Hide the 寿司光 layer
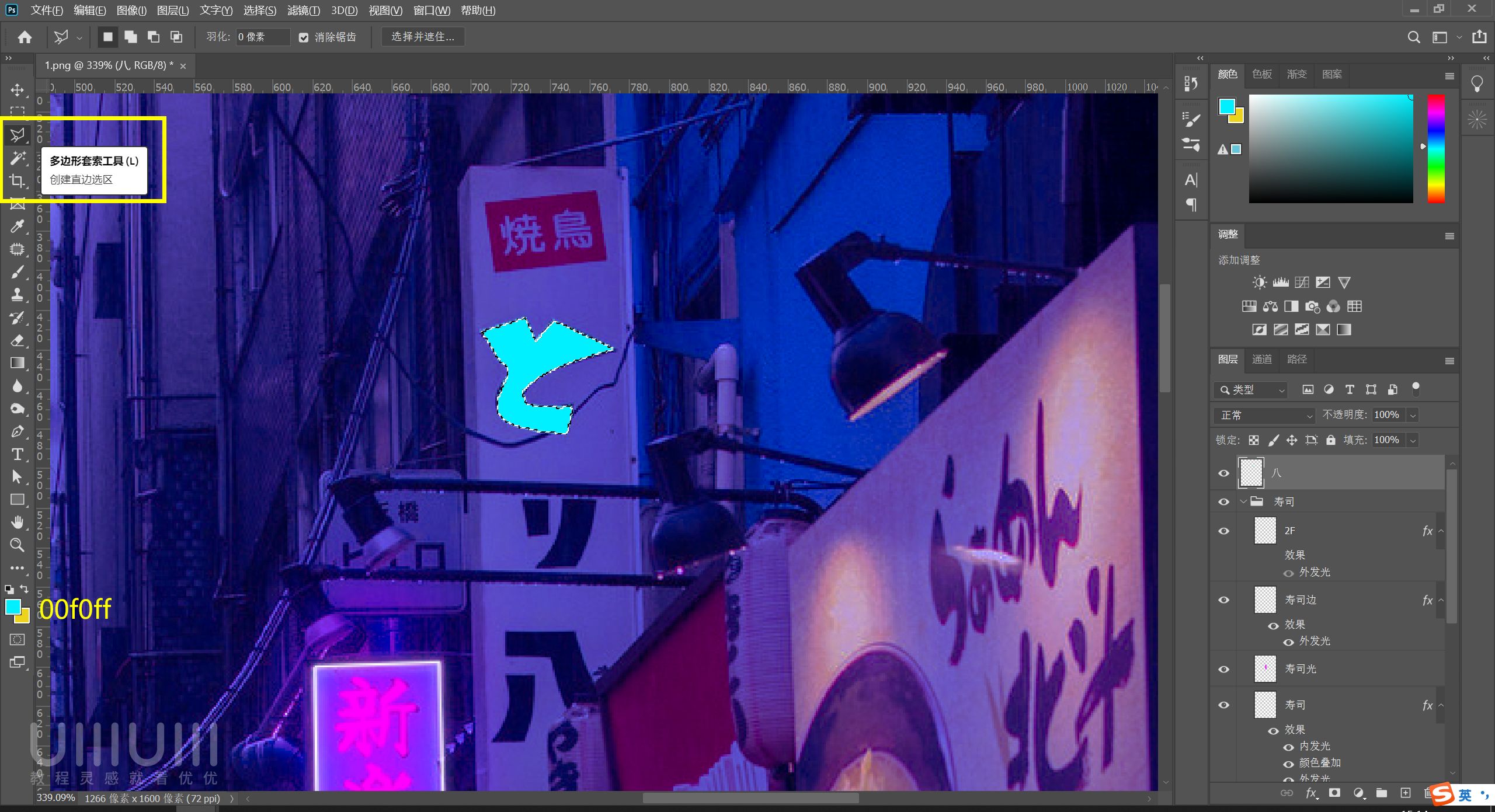 [x=1224, y=670]
